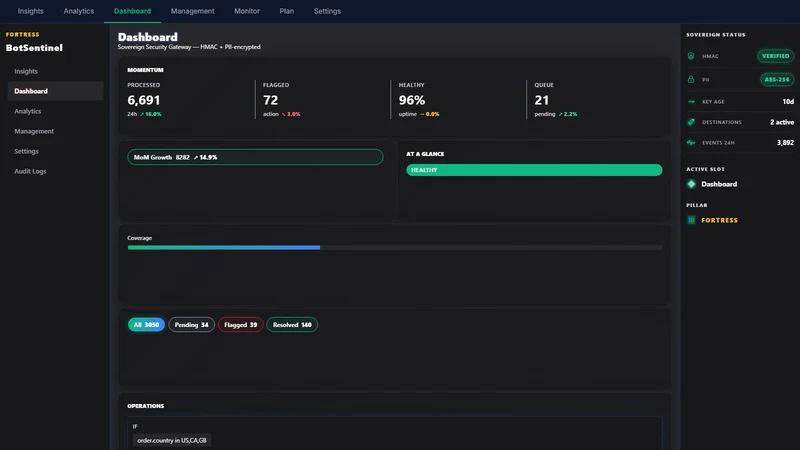Filter by Pending 34 pill
800x450 pixels.
pos(192,325)
